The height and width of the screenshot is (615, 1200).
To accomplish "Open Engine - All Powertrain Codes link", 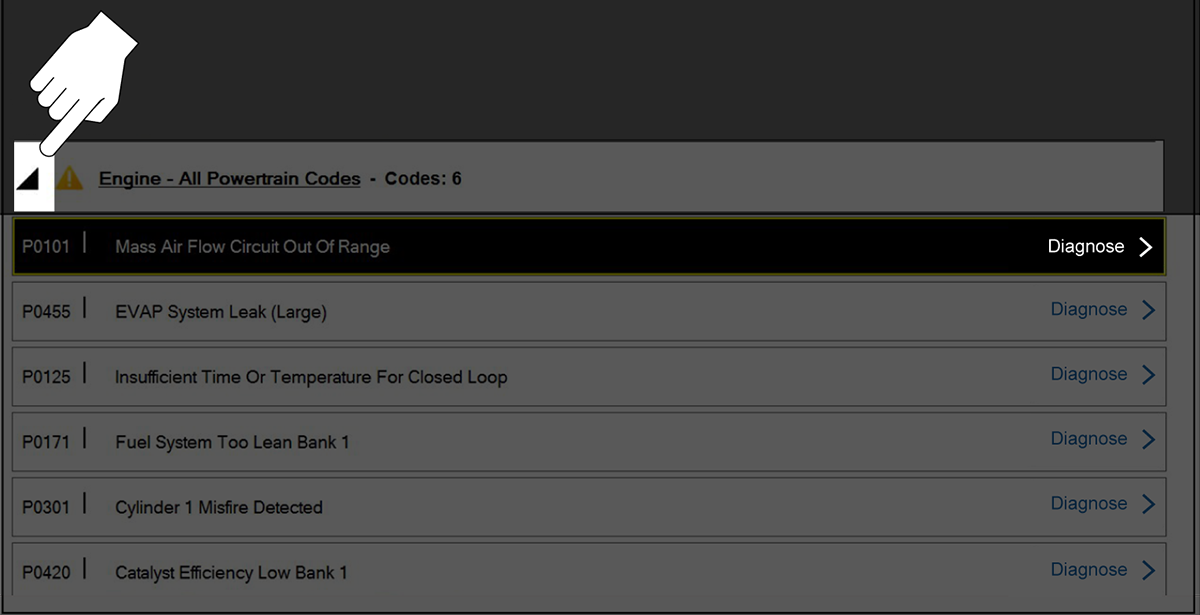I will (229, 179).
